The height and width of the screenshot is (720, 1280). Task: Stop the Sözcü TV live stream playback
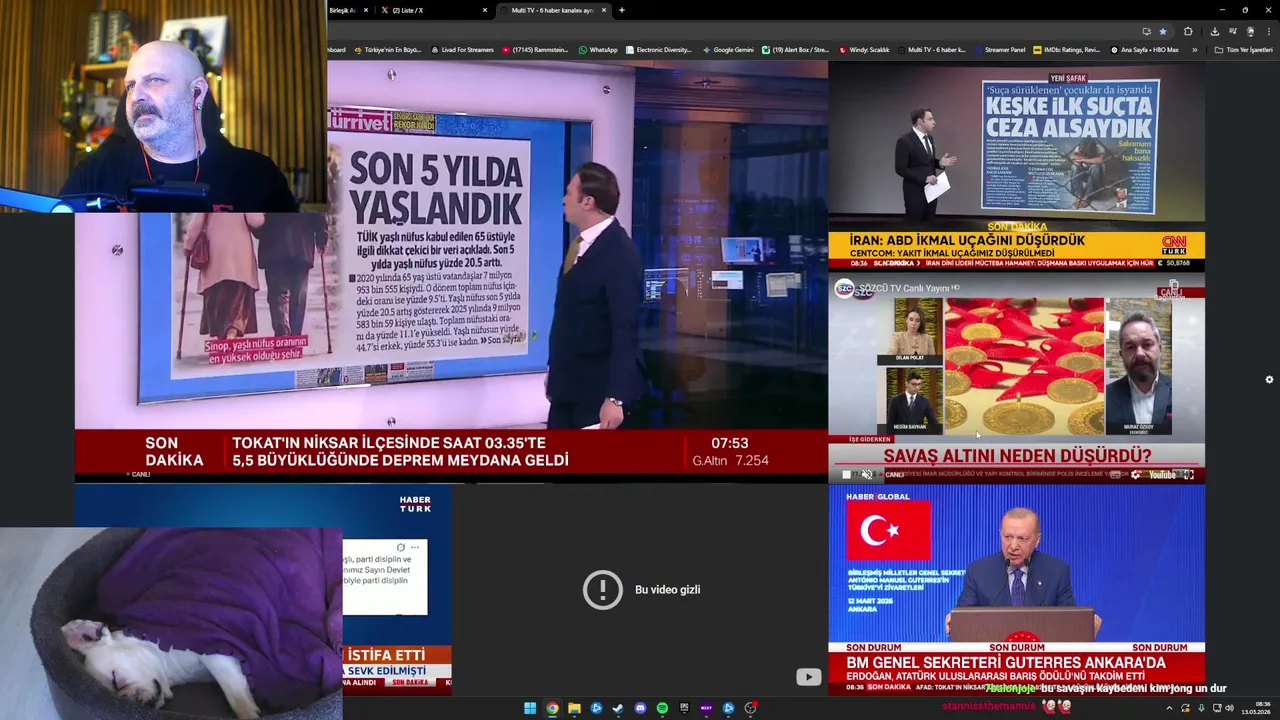[846, 475]
